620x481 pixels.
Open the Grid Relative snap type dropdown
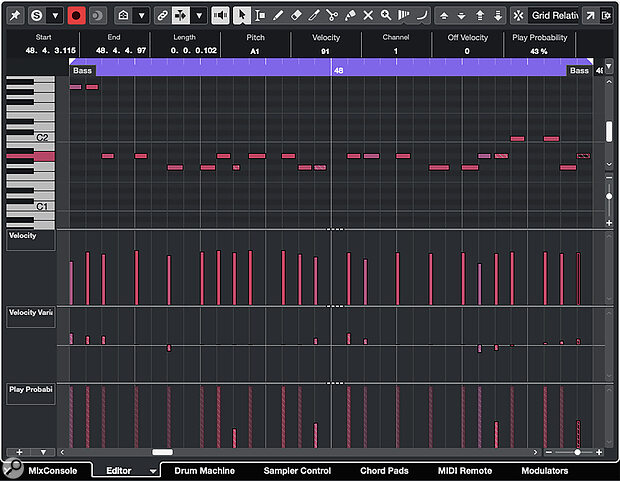tap(554, 16)
